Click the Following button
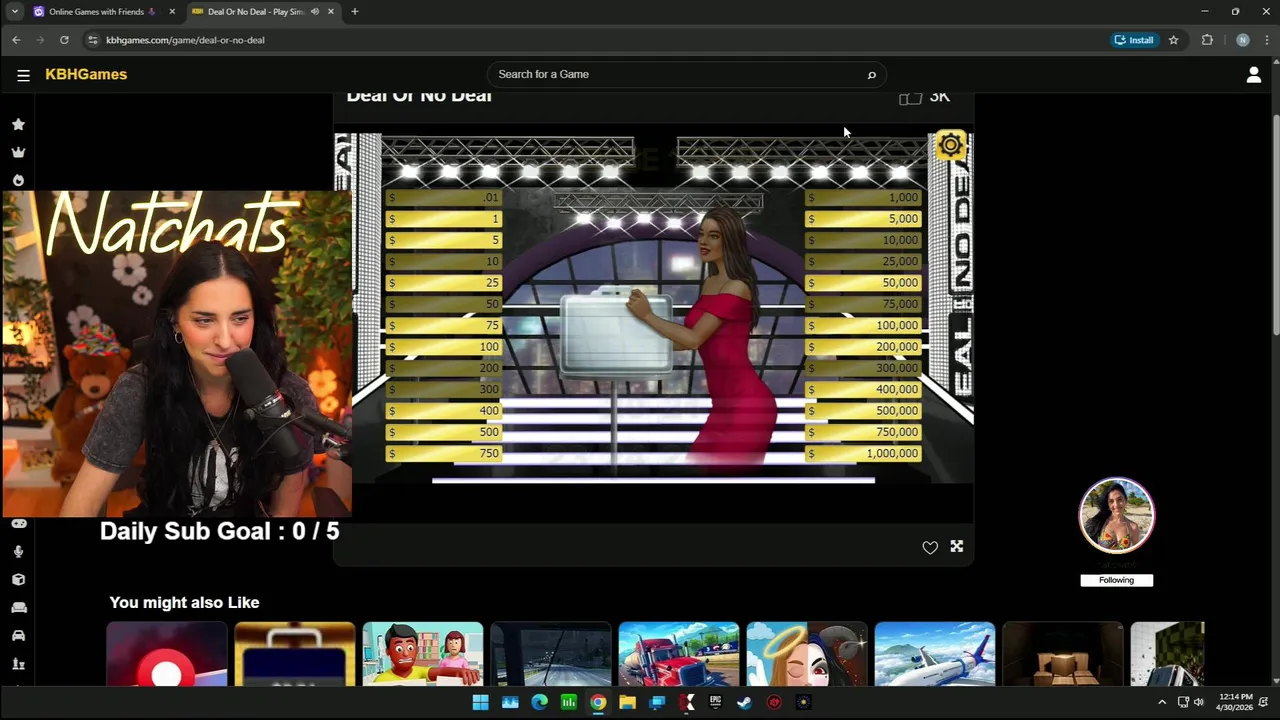 [x=1116, y=580]
